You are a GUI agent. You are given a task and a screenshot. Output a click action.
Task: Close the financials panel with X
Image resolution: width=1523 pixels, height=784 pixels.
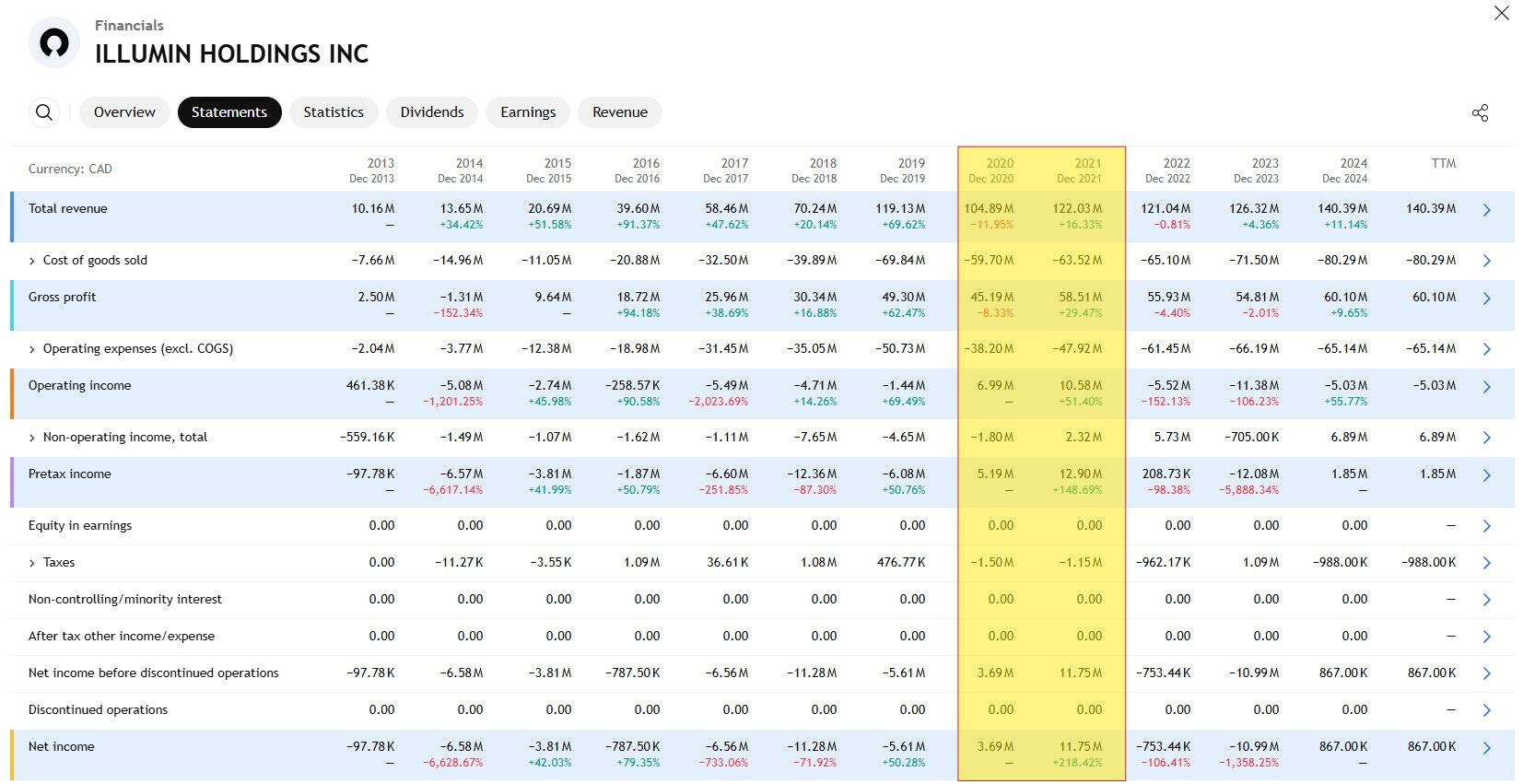tap(1502, 13)
